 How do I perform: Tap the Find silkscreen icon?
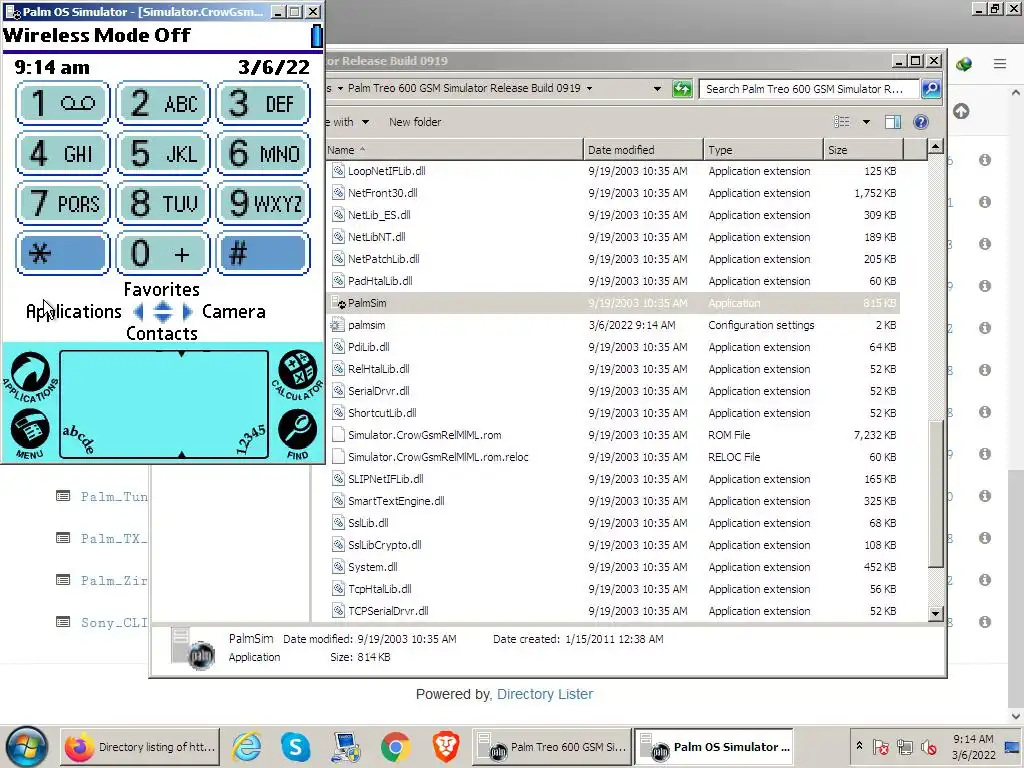coord(298,434)
